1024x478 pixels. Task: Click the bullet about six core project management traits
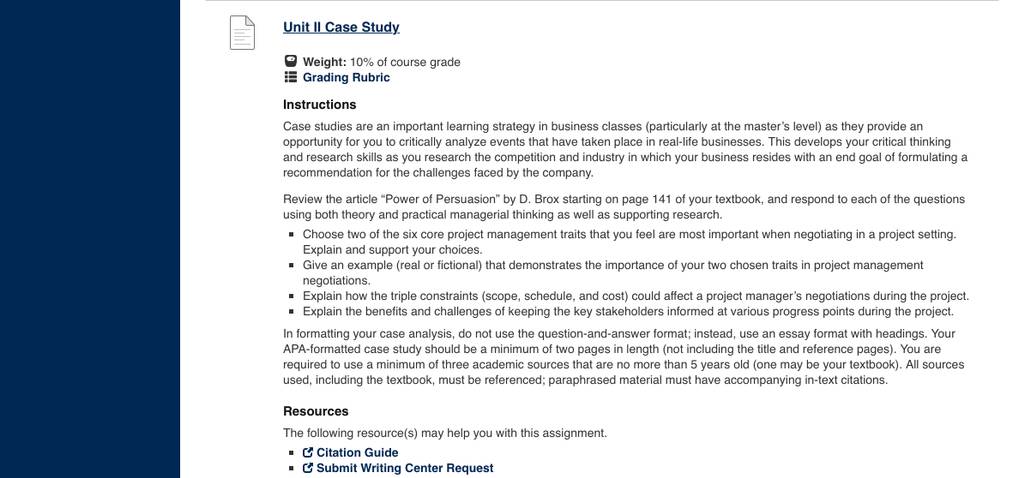coord(629,242)
